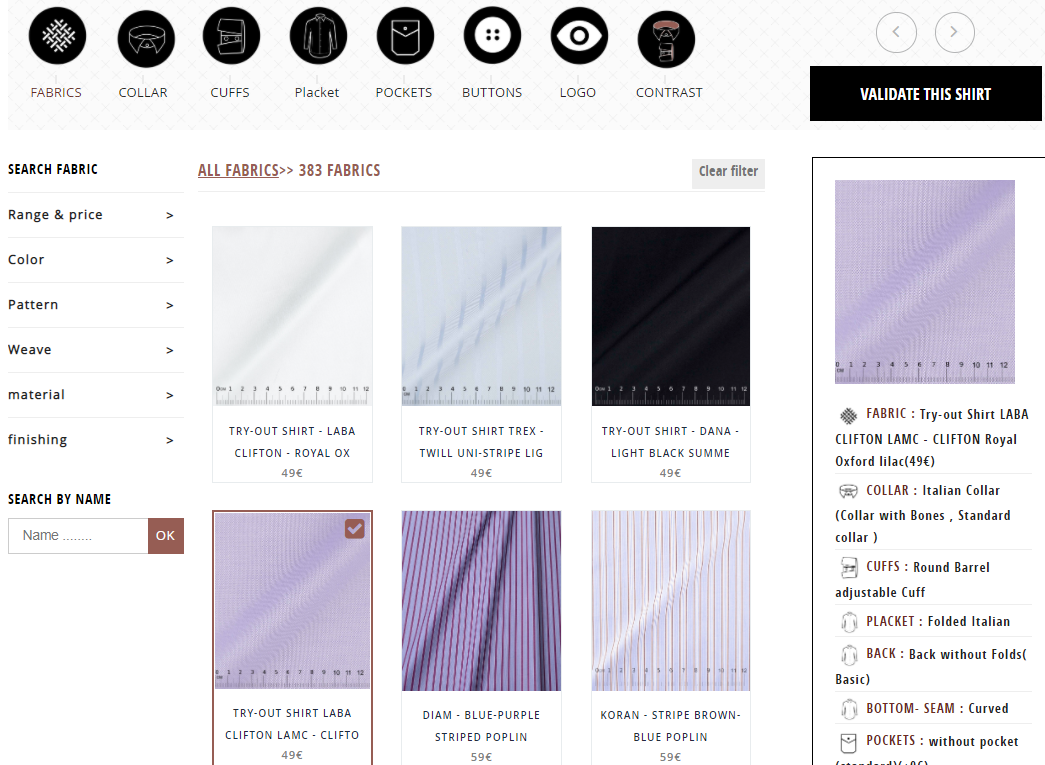The height and width of the screenshot is (765, 1045).
Task: Click the bottom-seam icon in summary
Action: coord(849,709)
